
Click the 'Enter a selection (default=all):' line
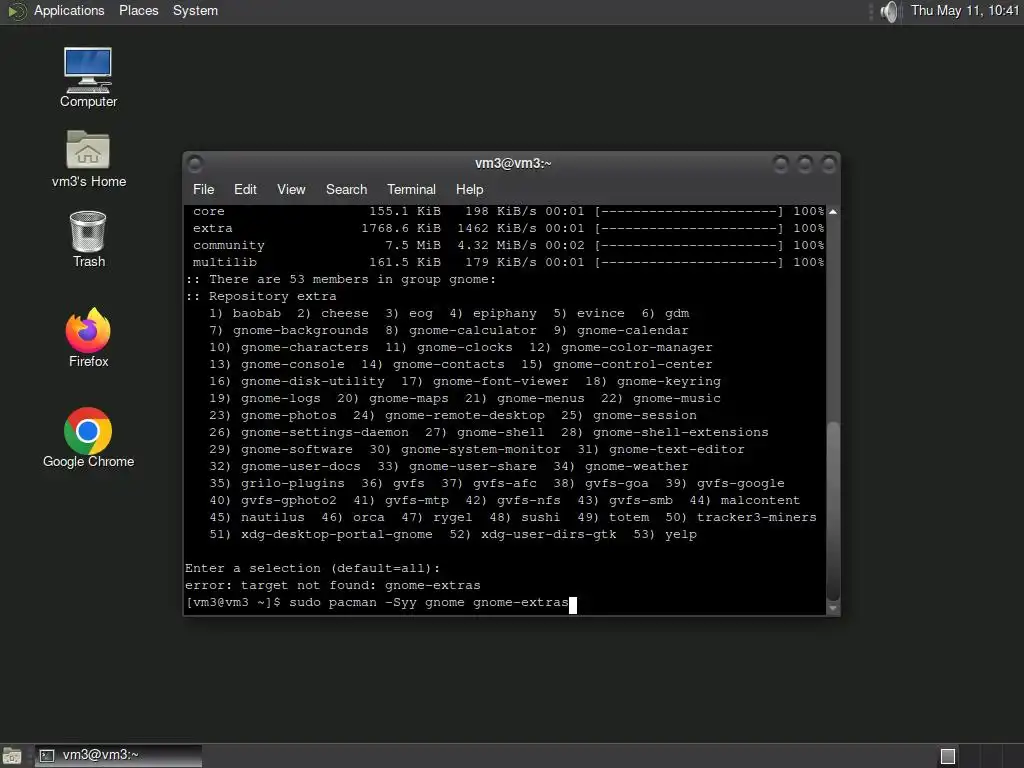[312, 568]
